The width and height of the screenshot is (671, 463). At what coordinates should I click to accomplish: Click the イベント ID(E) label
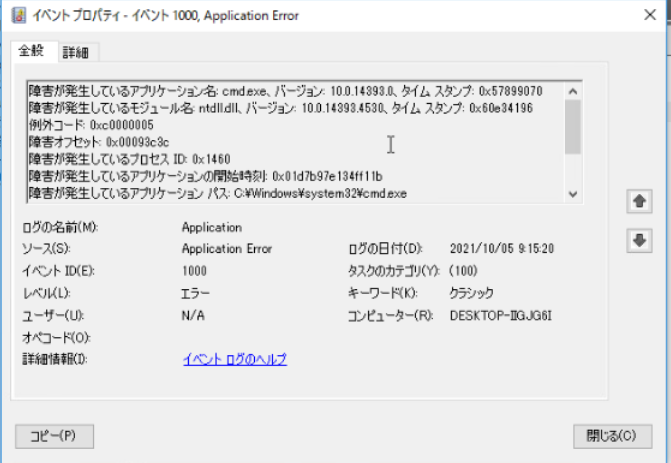pos(58,271)
